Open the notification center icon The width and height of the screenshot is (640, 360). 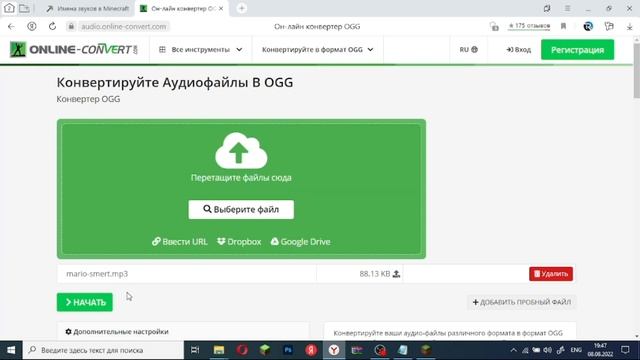tap(625, 350)
